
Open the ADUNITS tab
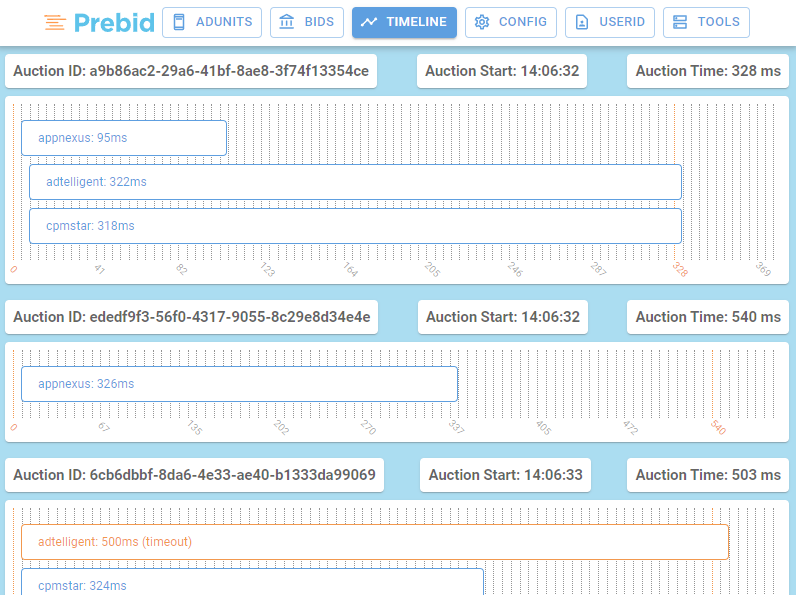point(212,22)
